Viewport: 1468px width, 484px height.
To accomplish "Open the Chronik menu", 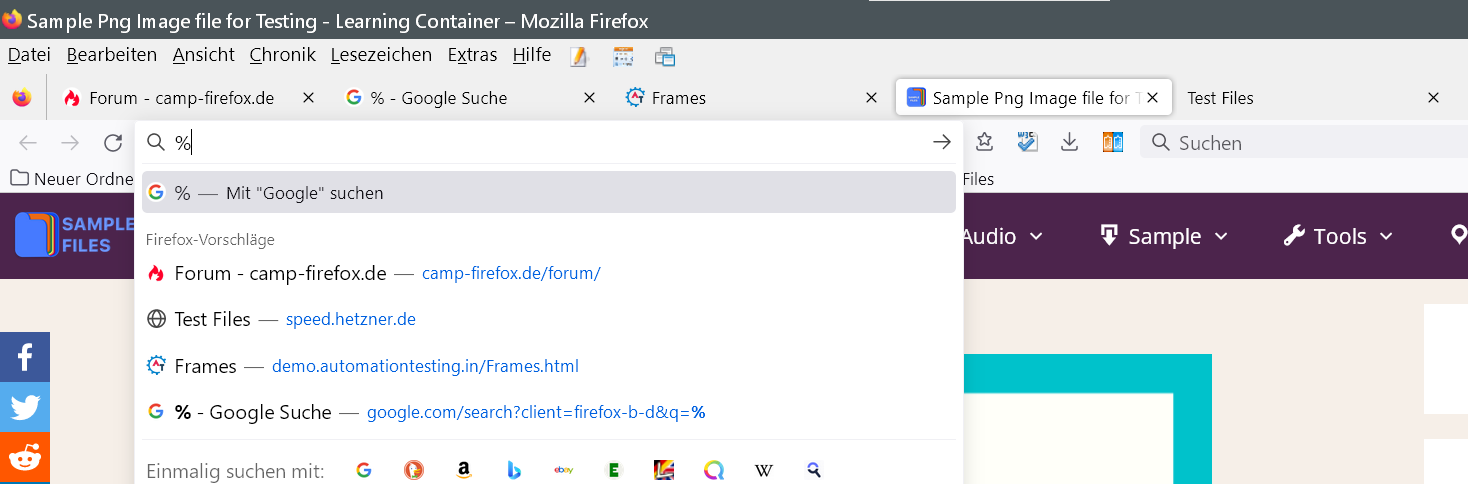I will click(x=282, y=55).
